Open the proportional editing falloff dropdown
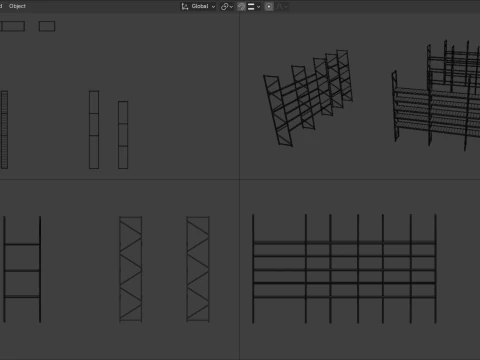 coord(282,6)
